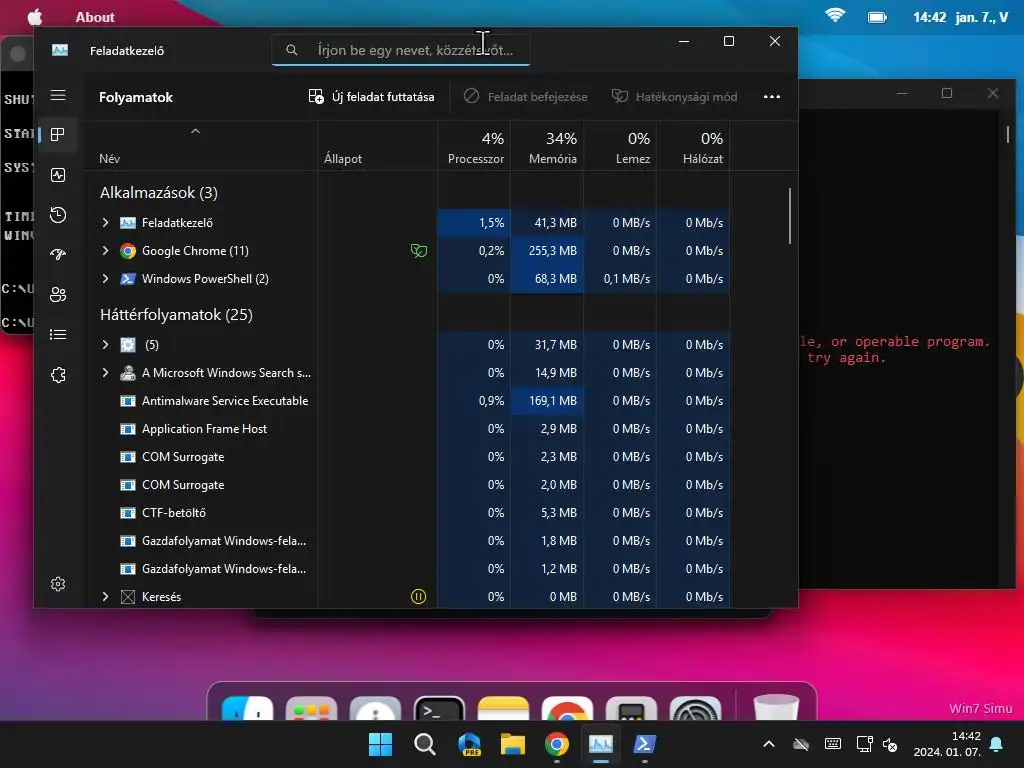This screenshot has height=768, width=1024.
Task: Open the Details list sidebar icon
Action: tap(58, 334)
